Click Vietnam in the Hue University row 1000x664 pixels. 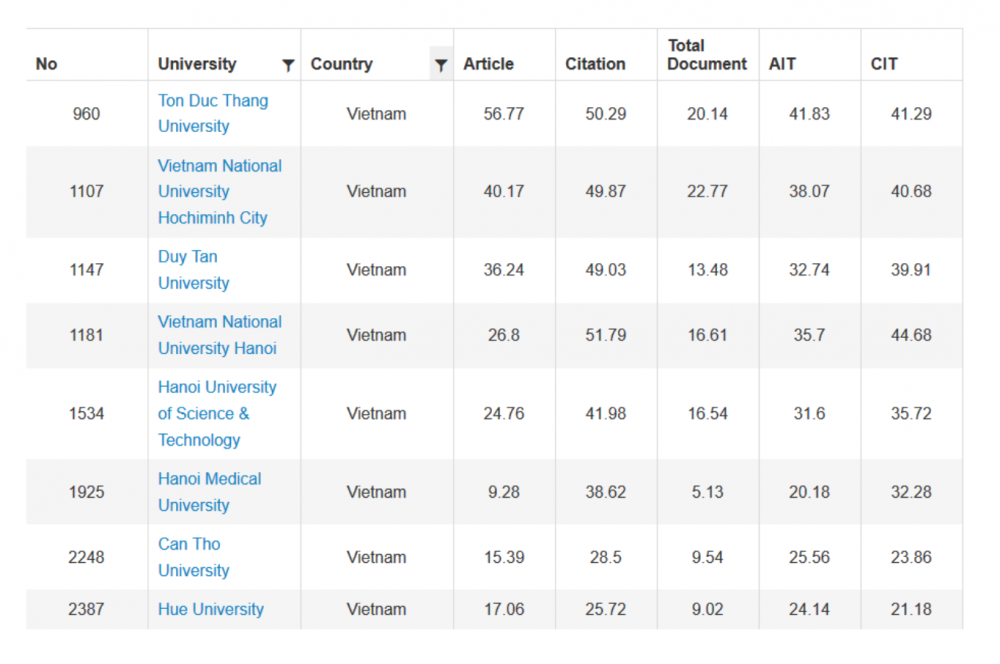point(376,609)
